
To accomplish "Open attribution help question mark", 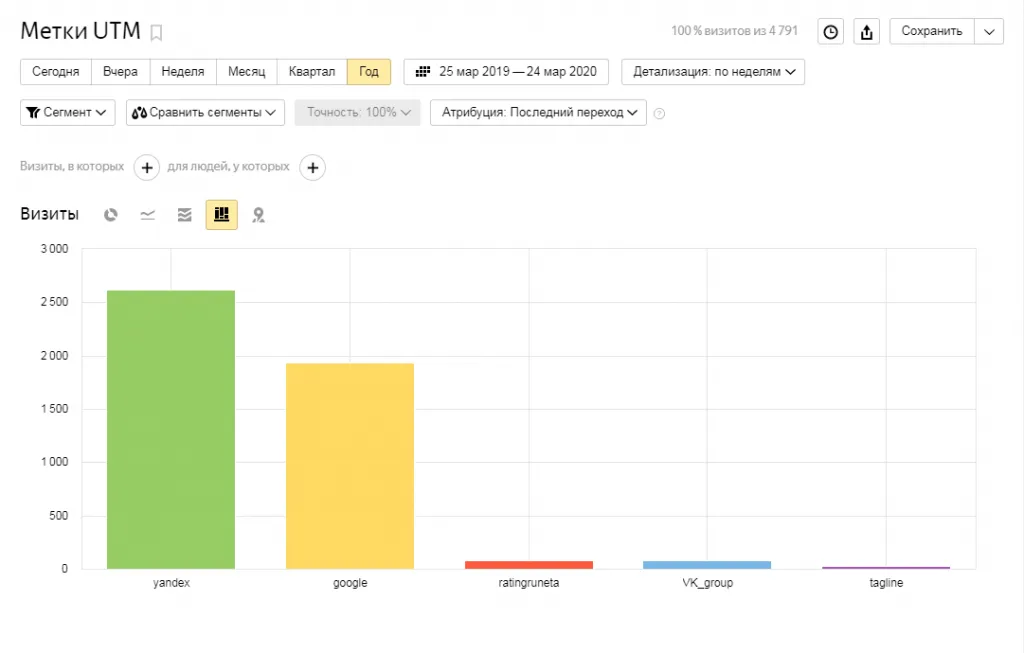I will 660,114.
